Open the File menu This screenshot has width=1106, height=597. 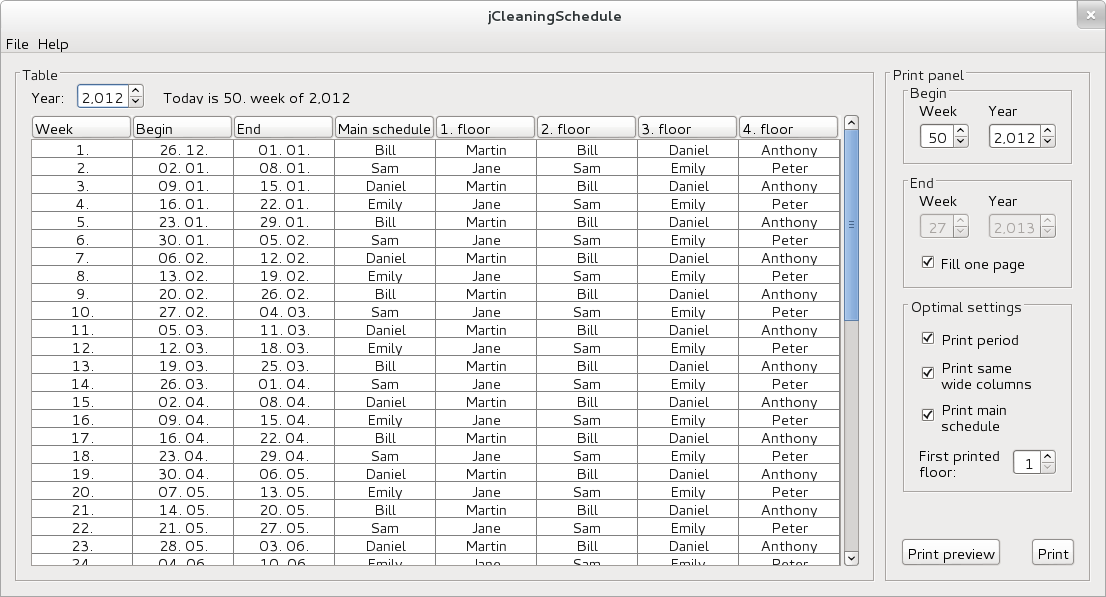[x=17, y=44]
